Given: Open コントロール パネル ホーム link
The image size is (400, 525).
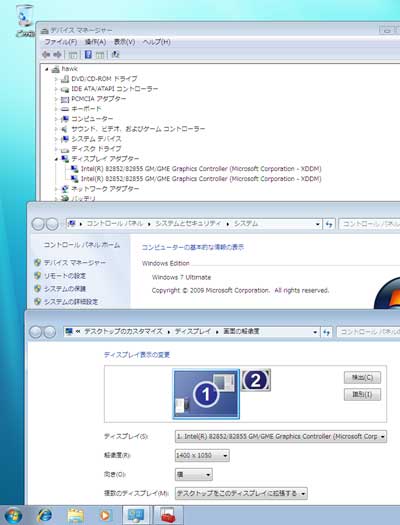Looking at the screenshot, I should [82, 245].
